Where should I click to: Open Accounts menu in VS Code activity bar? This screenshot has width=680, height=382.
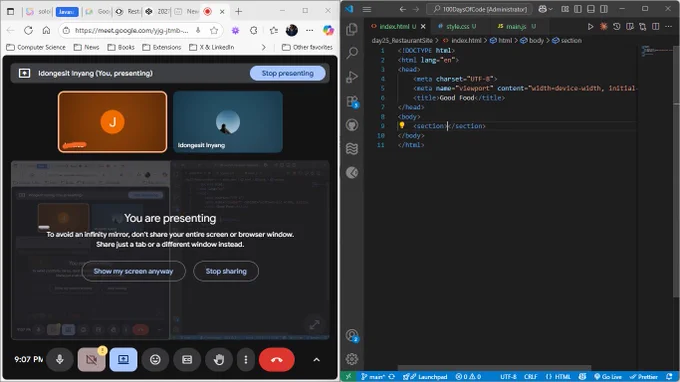click(x=352, y=335)
